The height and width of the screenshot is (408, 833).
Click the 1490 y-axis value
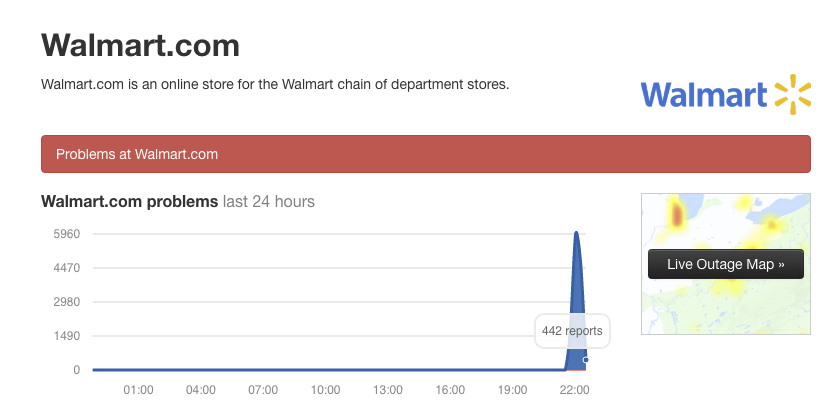click(66, 336)
